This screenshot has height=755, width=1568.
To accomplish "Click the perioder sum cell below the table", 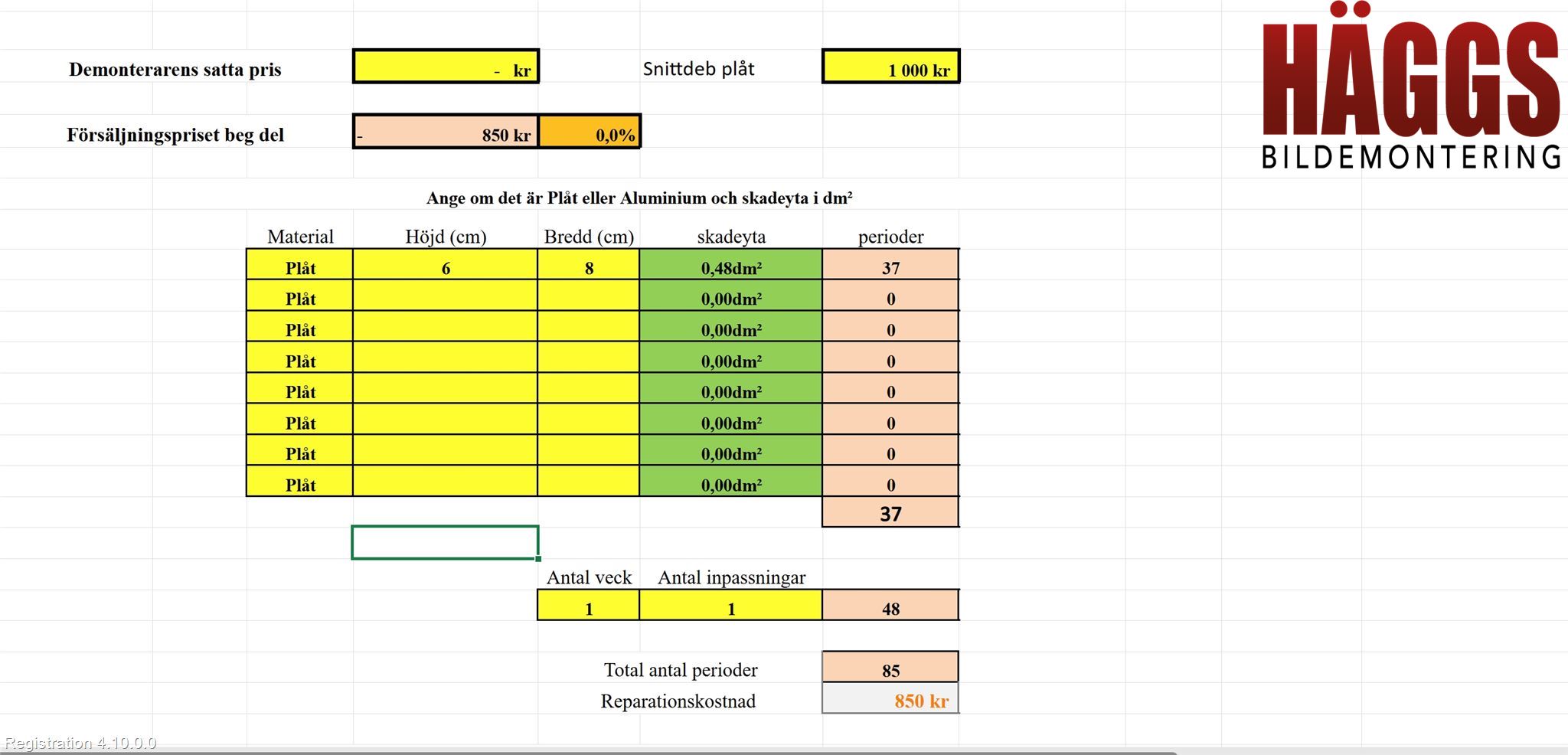I will 890,513.
